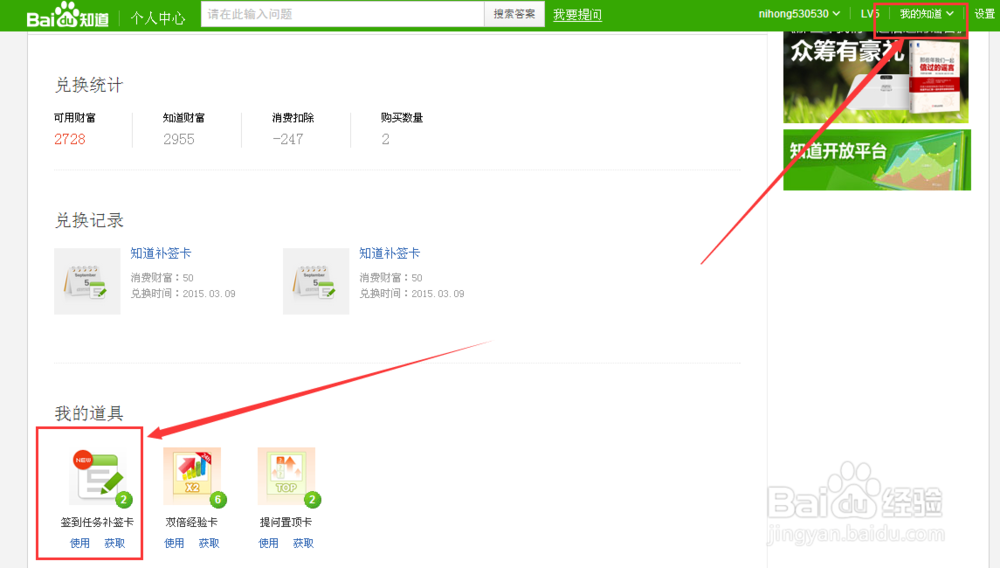Click the first 知道补签卡 record title
This screenshot has width=1000, height=568.
[x=161, y=253]
